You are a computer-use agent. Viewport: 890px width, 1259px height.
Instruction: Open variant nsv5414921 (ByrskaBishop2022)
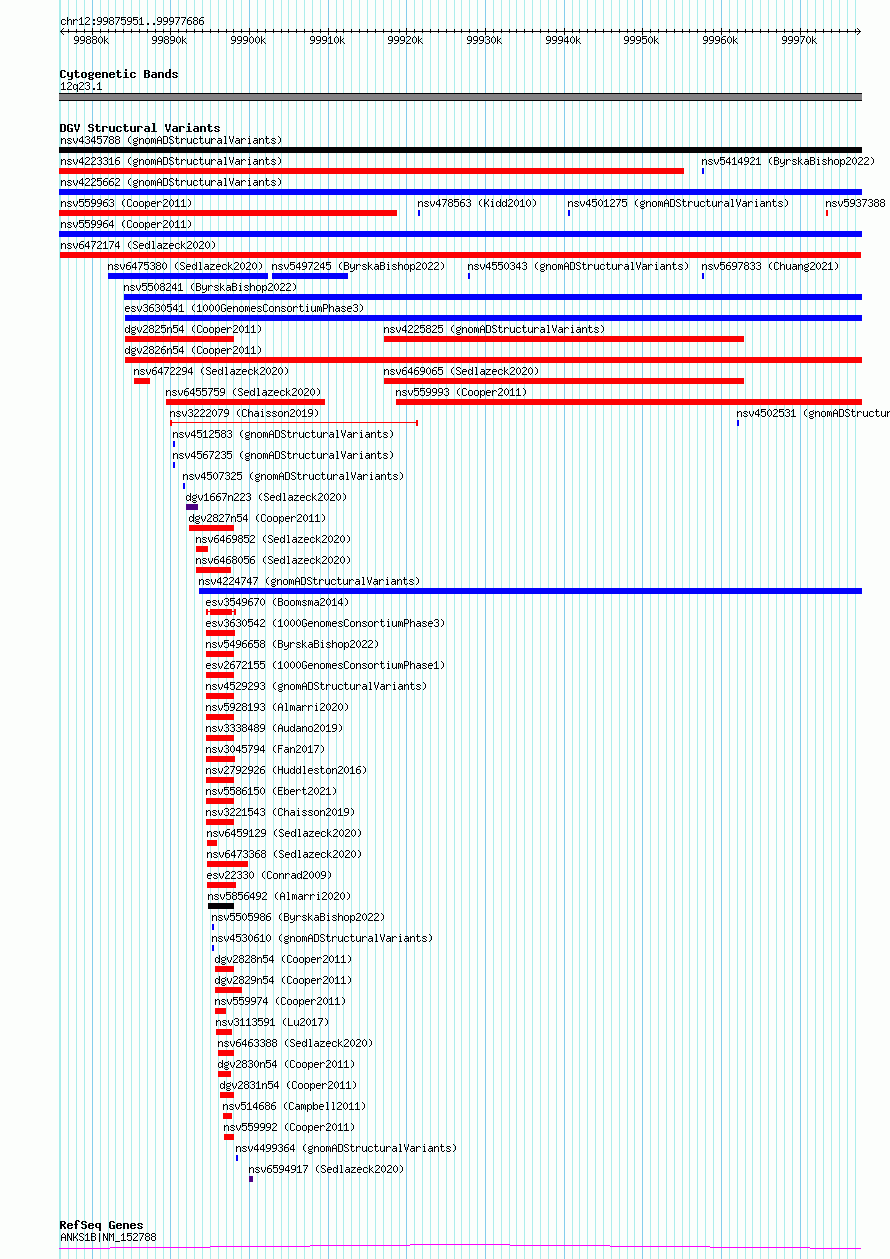(788, 161)
